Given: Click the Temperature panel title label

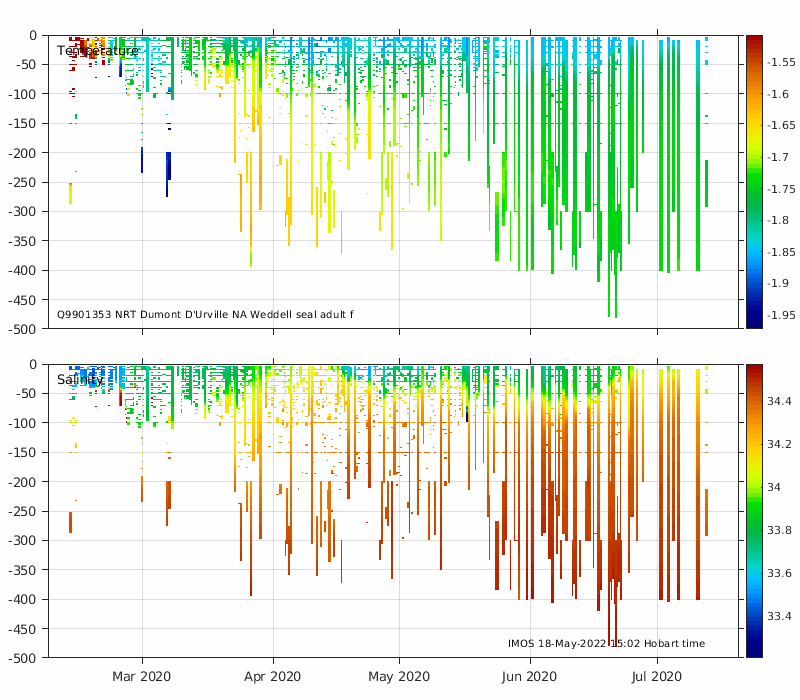Looking at the screenshot, I should [x=97, y=51].
